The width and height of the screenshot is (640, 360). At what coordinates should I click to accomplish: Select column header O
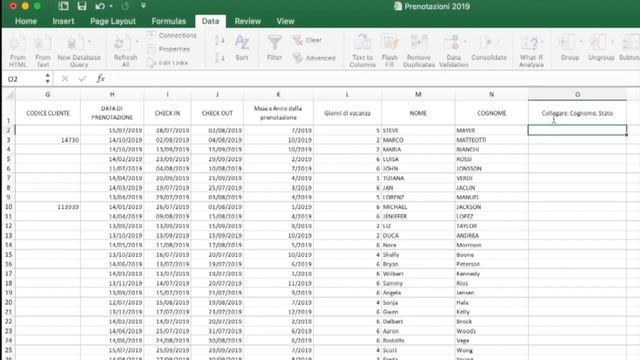pos(577,94)
